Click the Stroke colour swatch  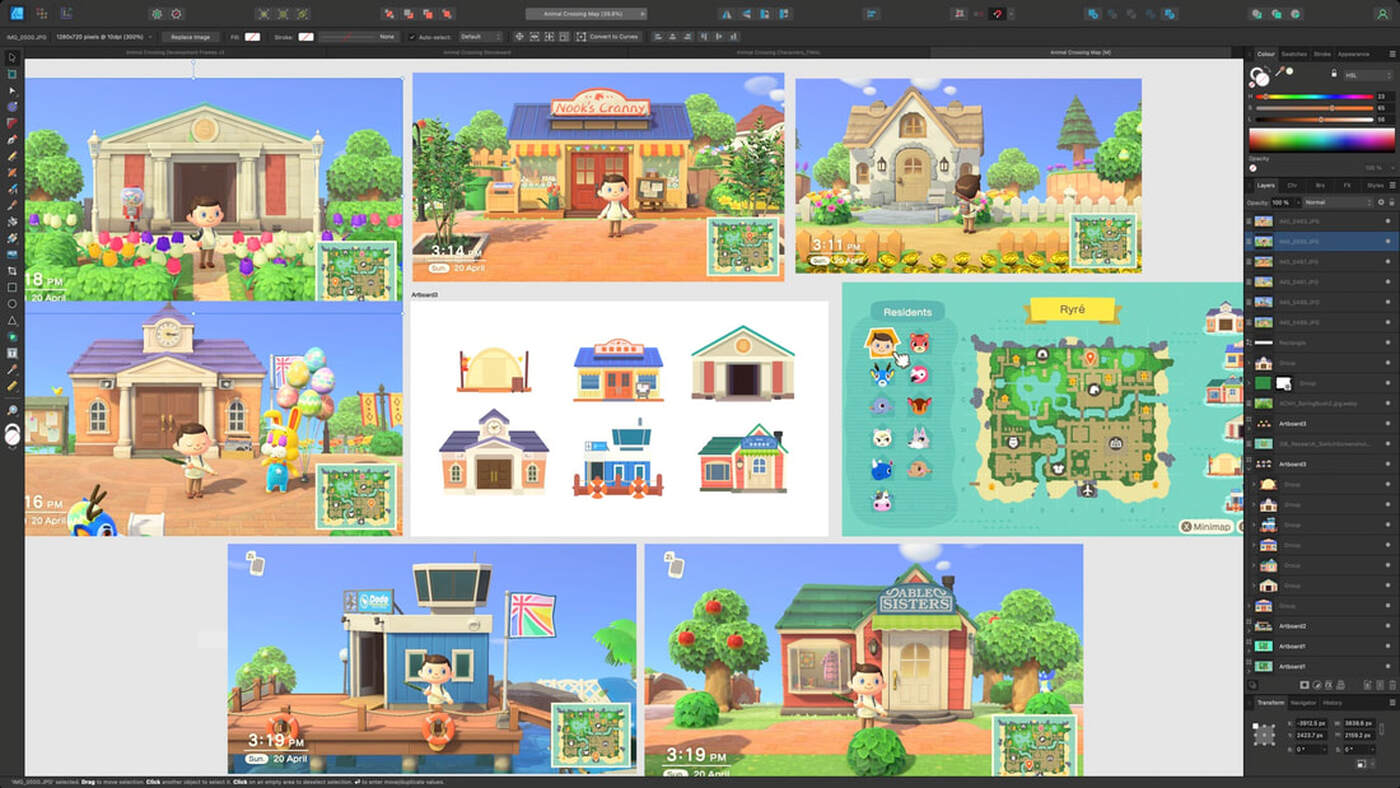point(306,36)
